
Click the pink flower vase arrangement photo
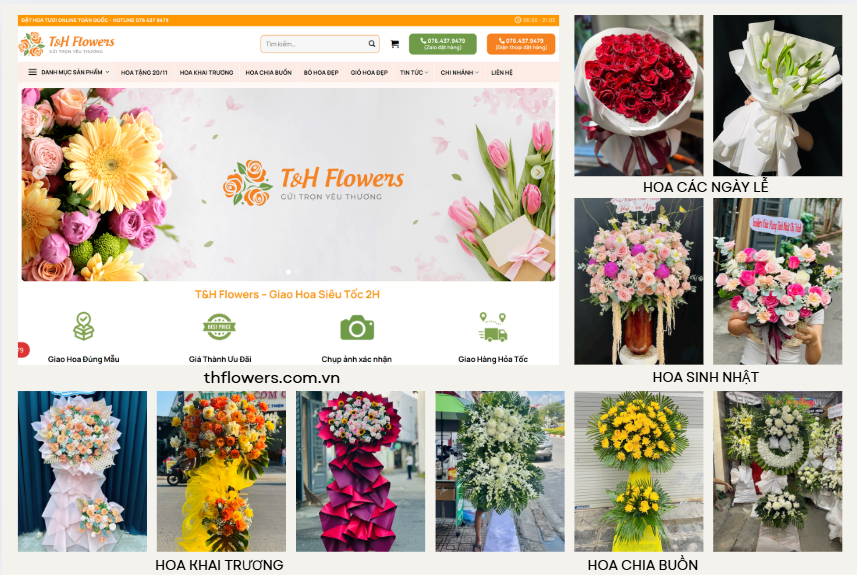638,281
